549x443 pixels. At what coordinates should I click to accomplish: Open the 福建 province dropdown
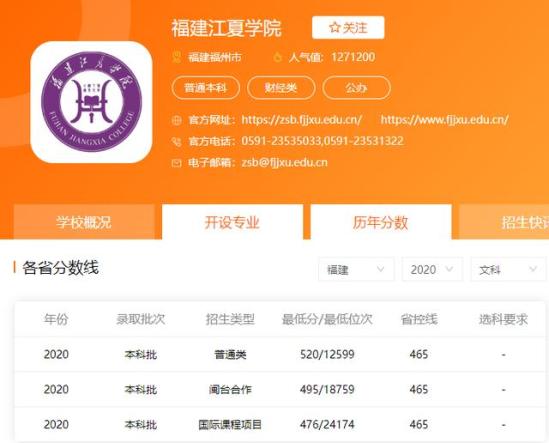tap(356, 269)
